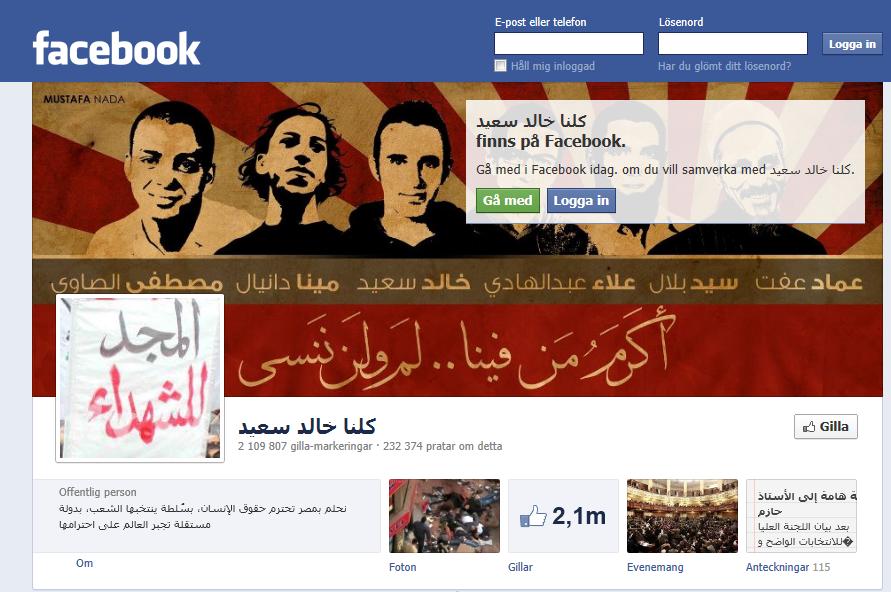This screenshot has width=891, height=592.
Task: Focus the E-post eller telefon field
Action: tap(569, 44)
